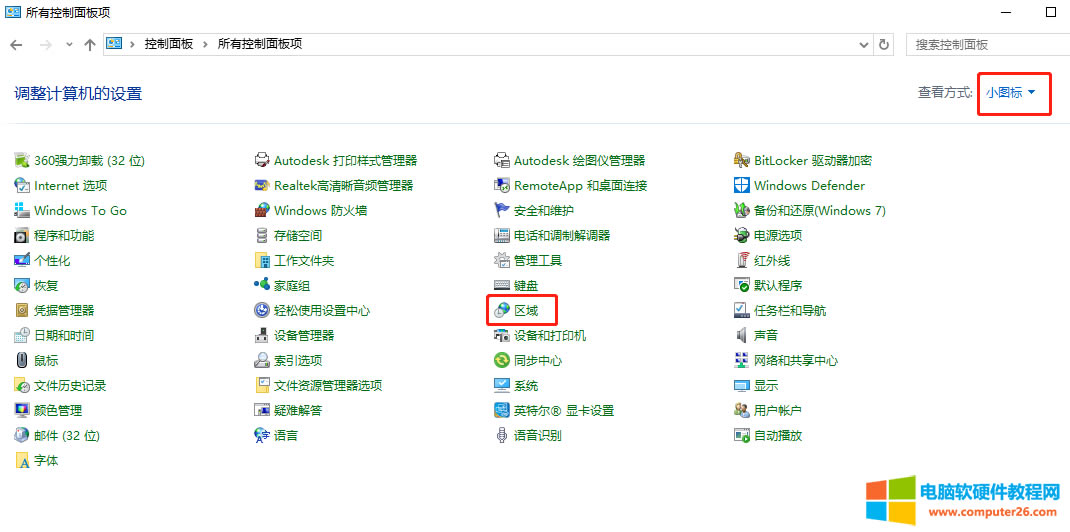Image resolution: width=1070 pixels, height=532 pixels.
Task: Click the Windows Defender shield icon
Action: tap(742, 186)
